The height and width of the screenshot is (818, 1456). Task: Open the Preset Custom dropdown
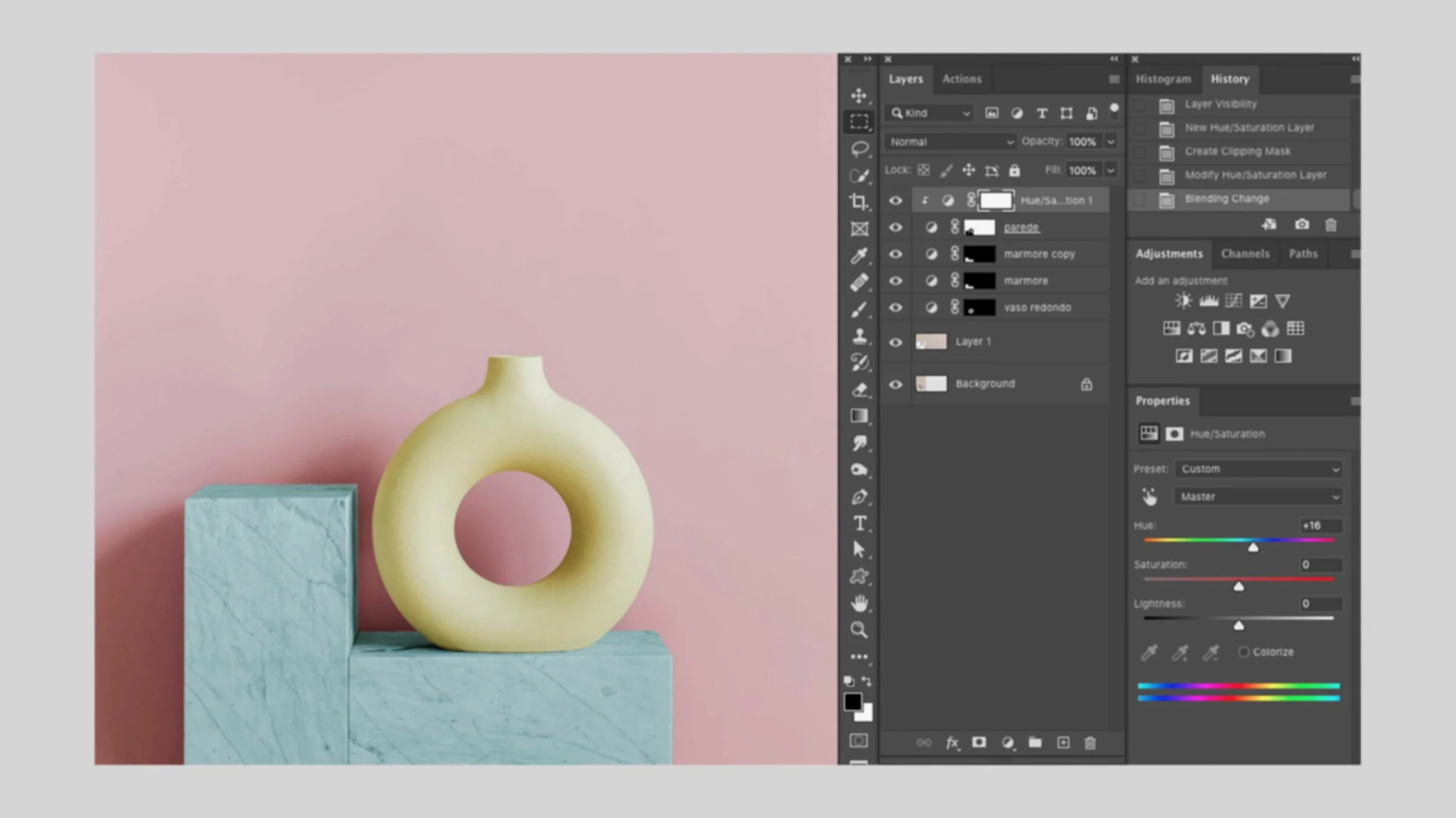pyautogui.click(x=1259, y=469)
